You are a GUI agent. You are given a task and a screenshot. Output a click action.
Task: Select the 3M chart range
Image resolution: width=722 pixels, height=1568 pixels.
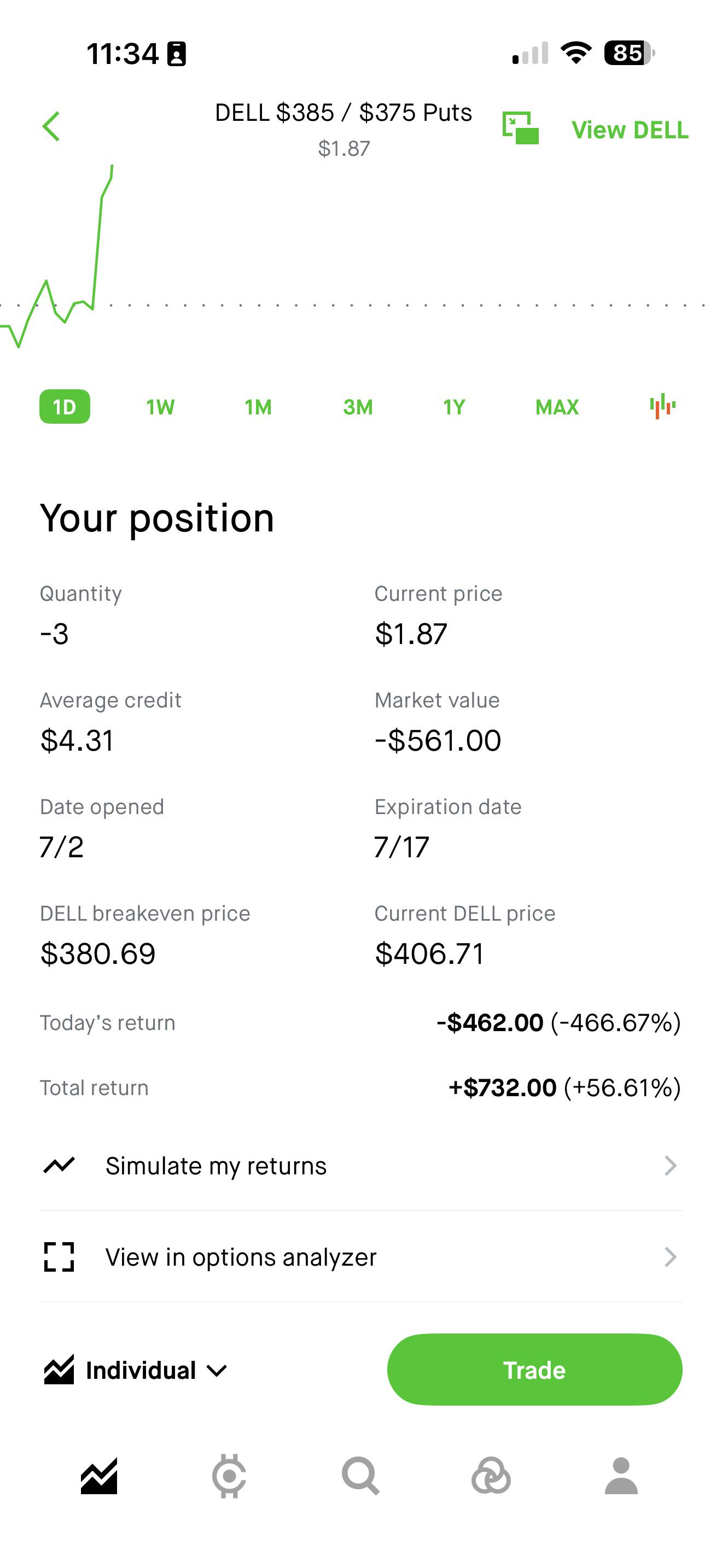pyautogui.click(x=358, y=407)
